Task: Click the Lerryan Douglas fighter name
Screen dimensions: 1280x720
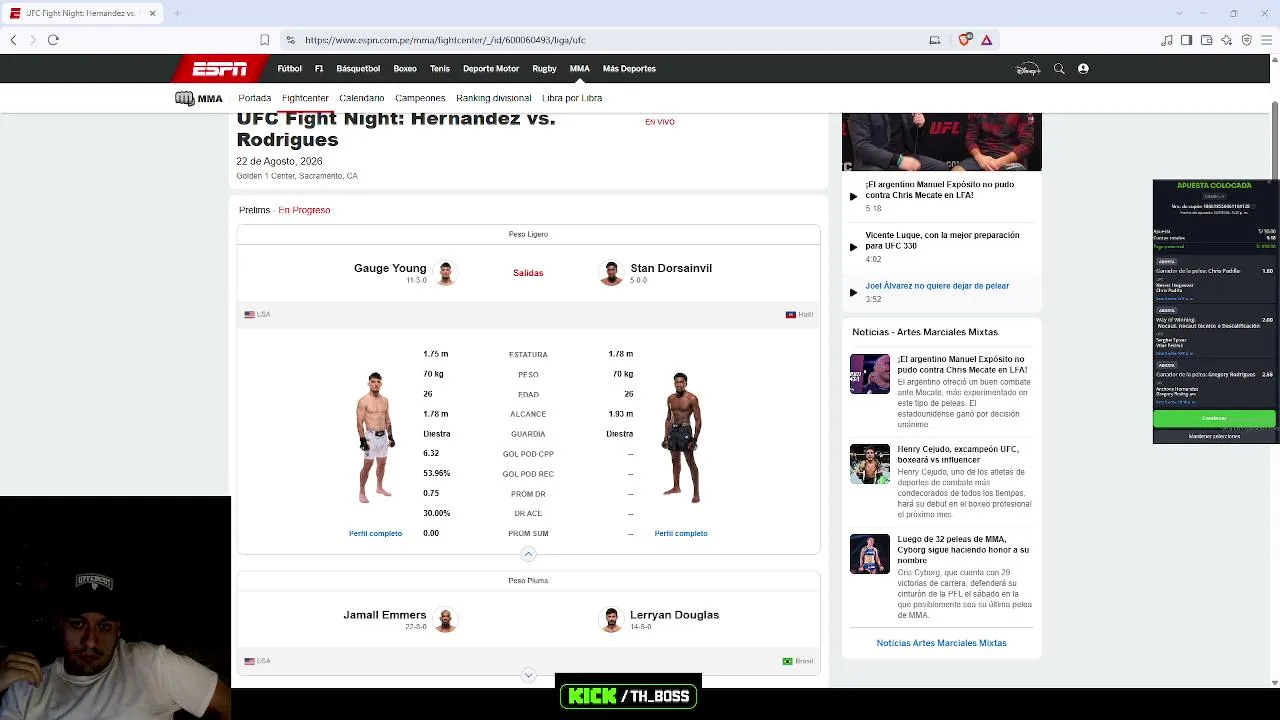Action: 674,615
